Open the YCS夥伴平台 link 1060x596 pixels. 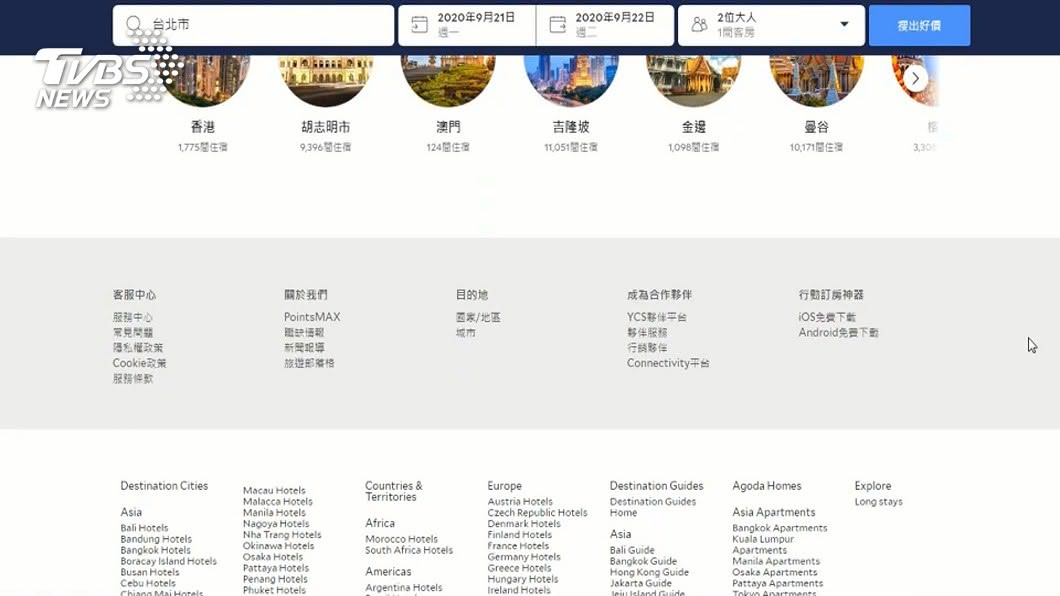click(656, 317)
